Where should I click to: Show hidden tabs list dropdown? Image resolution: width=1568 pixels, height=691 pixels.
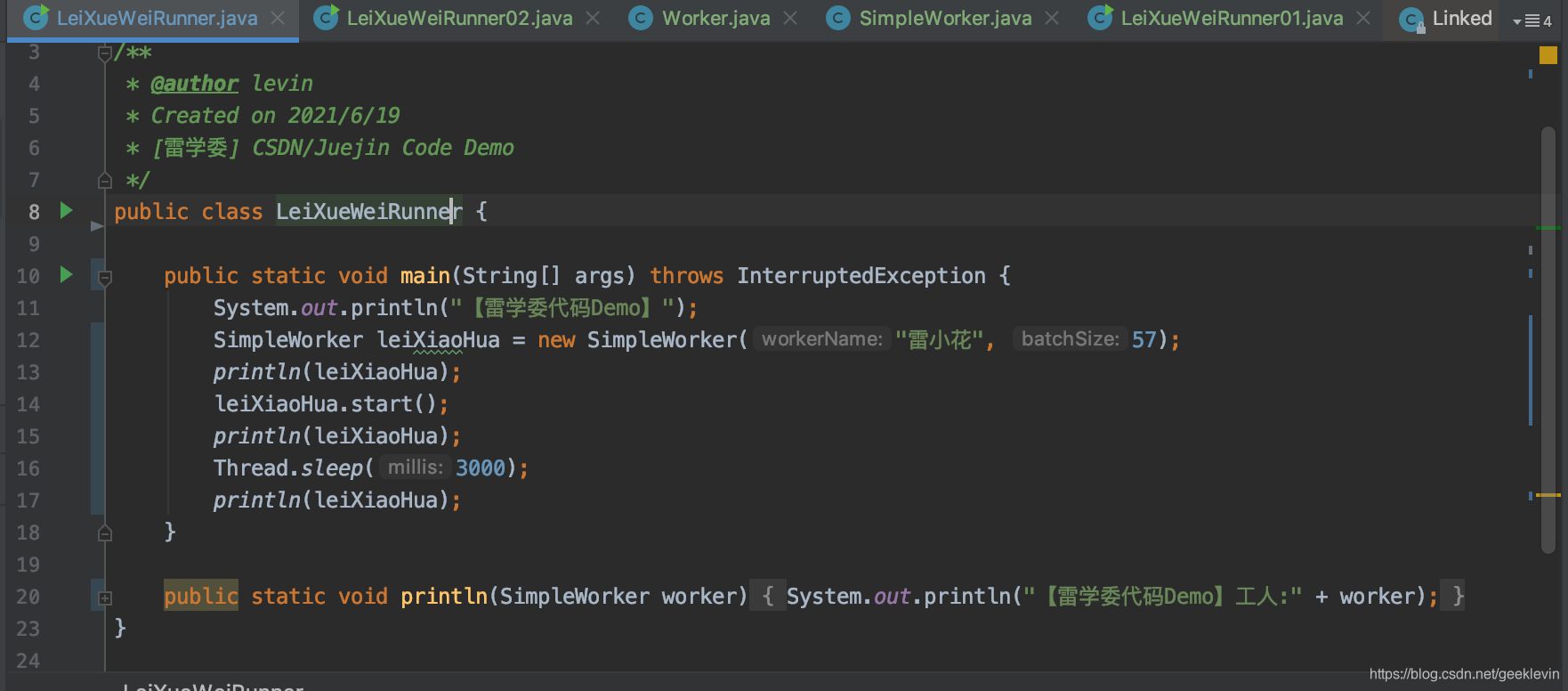pos(1532,20)
